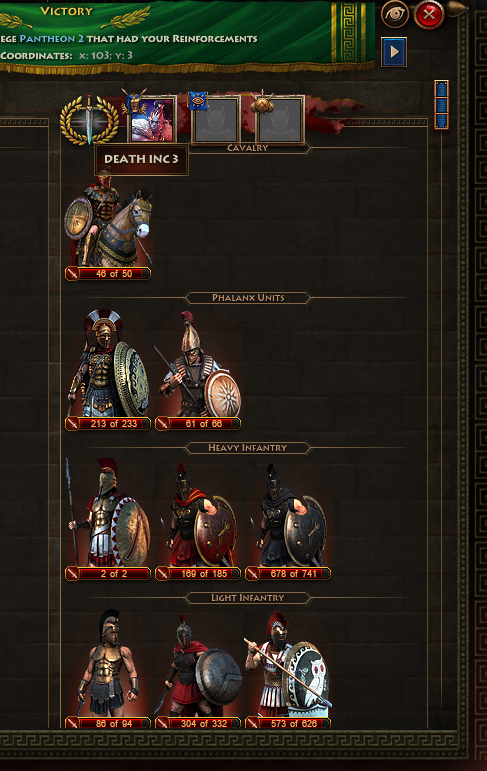487x771 pixels.
Task: Click the spearman unit showing 2 of 2
Action: pos(108,520)
